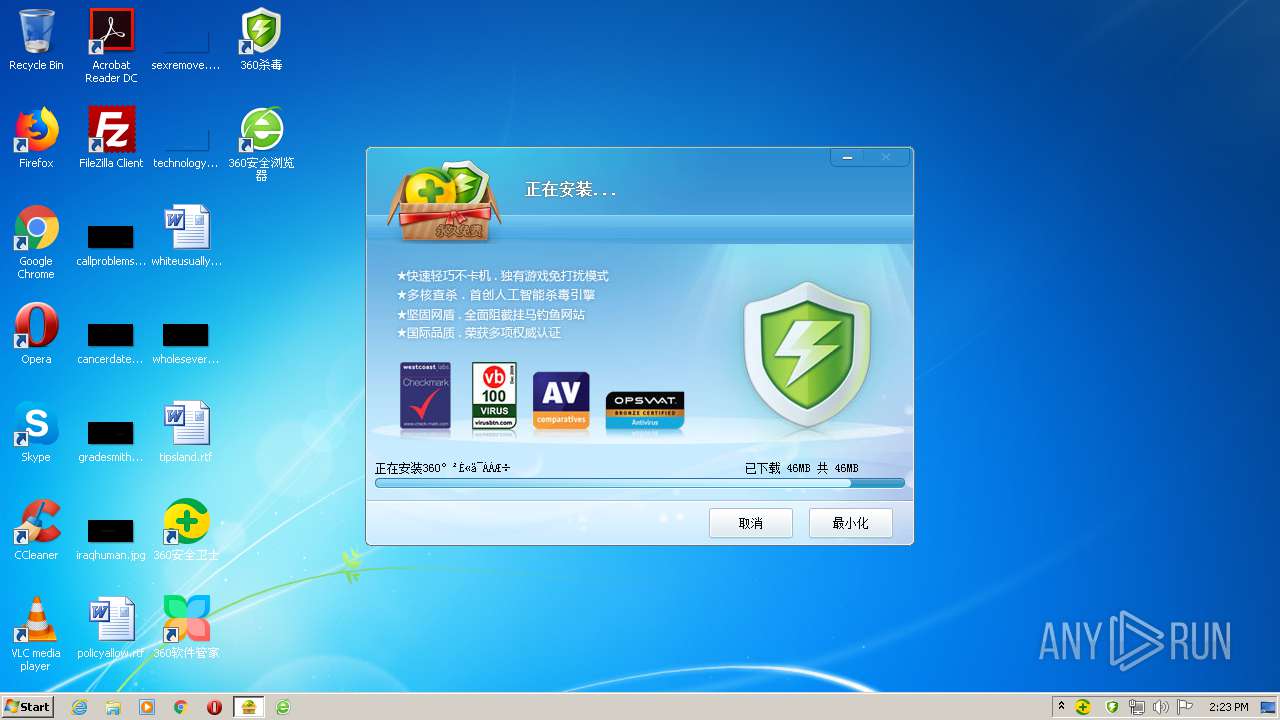Click the 360 shield tray icon
This screenshot has height=720, width=1280.
[x=1112, y=707]
